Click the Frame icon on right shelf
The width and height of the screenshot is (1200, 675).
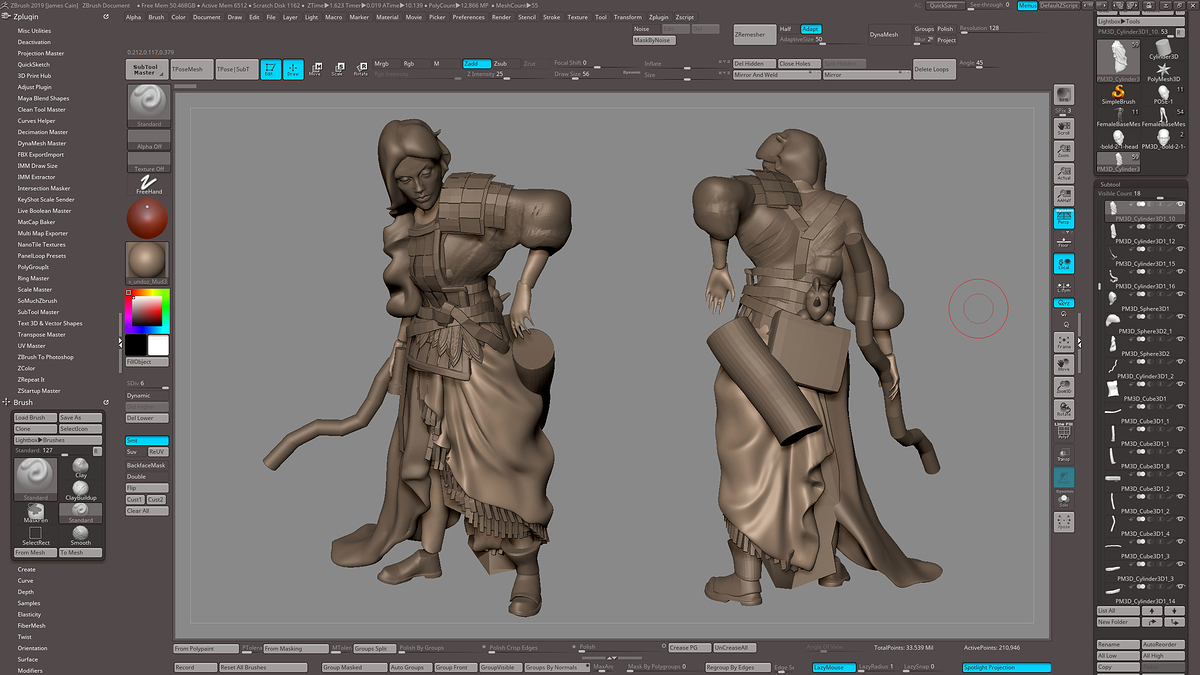click(x=1063, y=342)
